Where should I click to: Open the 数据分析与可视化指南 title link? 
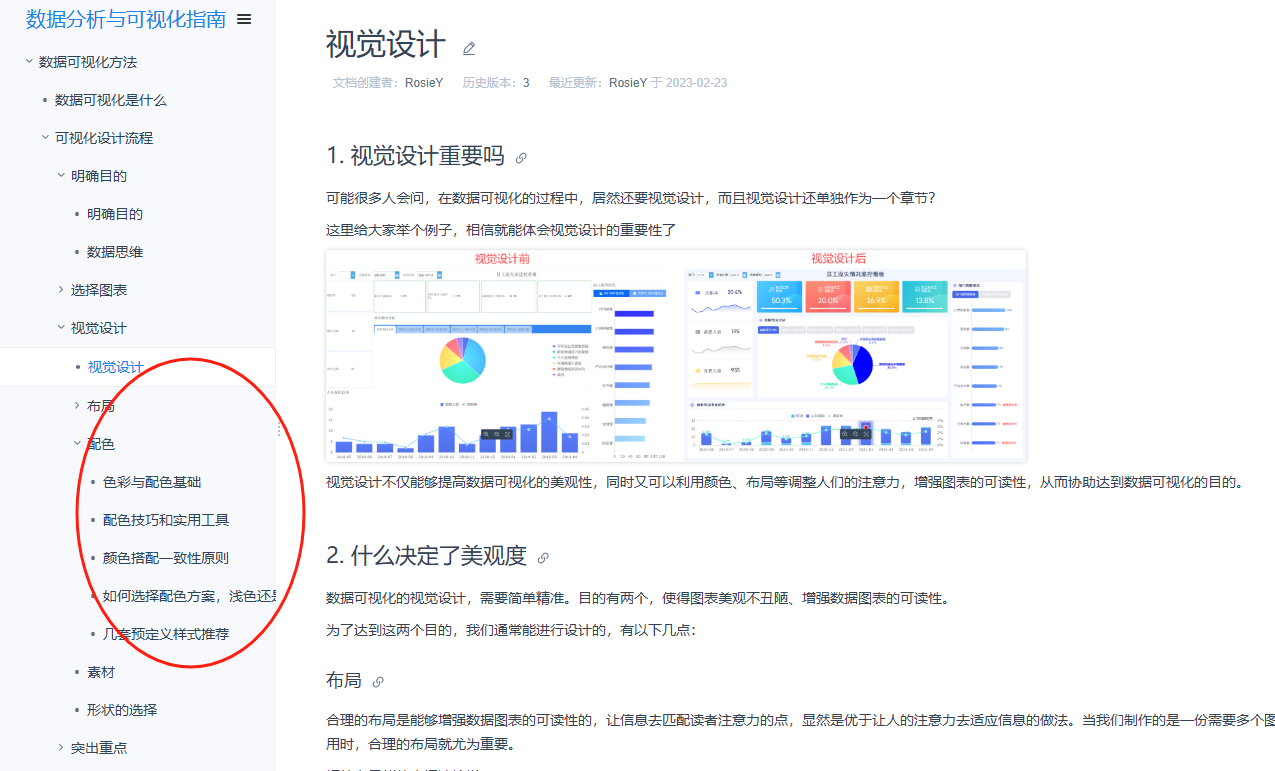(126, 19)
